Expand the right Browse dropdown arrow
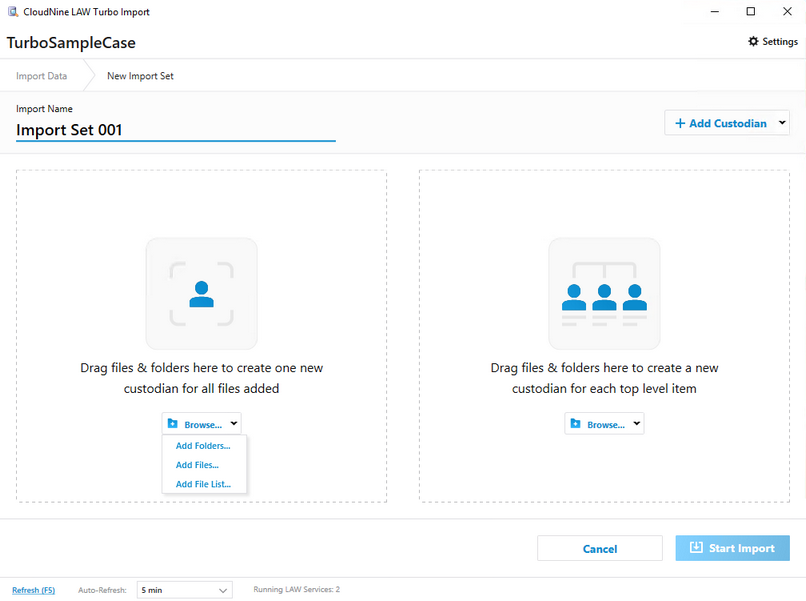Screen dimensions: 806x601 [636, 424]
